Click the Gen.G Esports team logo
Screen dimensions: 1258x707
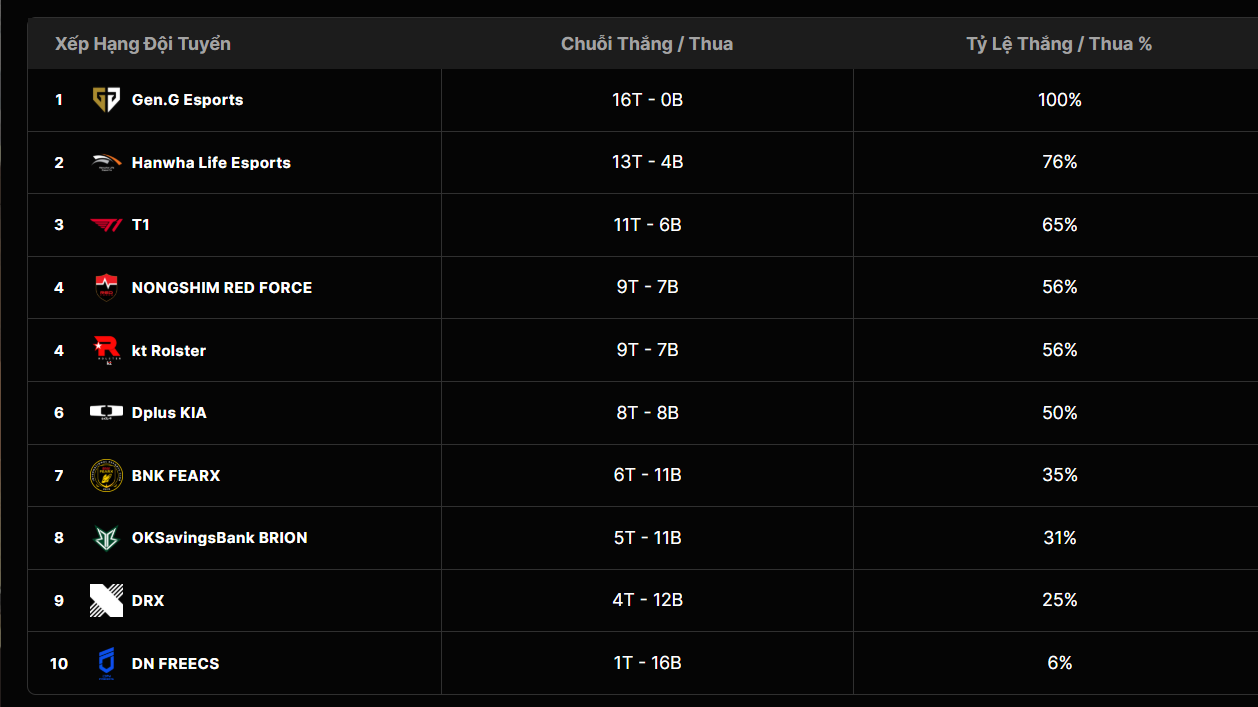pyautogui.click(x=106, y=100)
